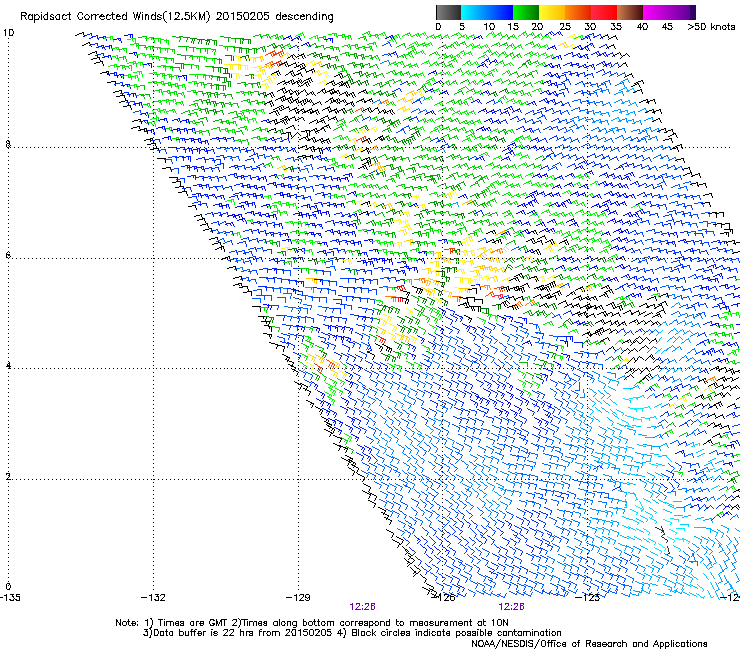Click the chart title 'Rapidscat Corrected Winds(12.5KM)'

(x=115, y=17)
